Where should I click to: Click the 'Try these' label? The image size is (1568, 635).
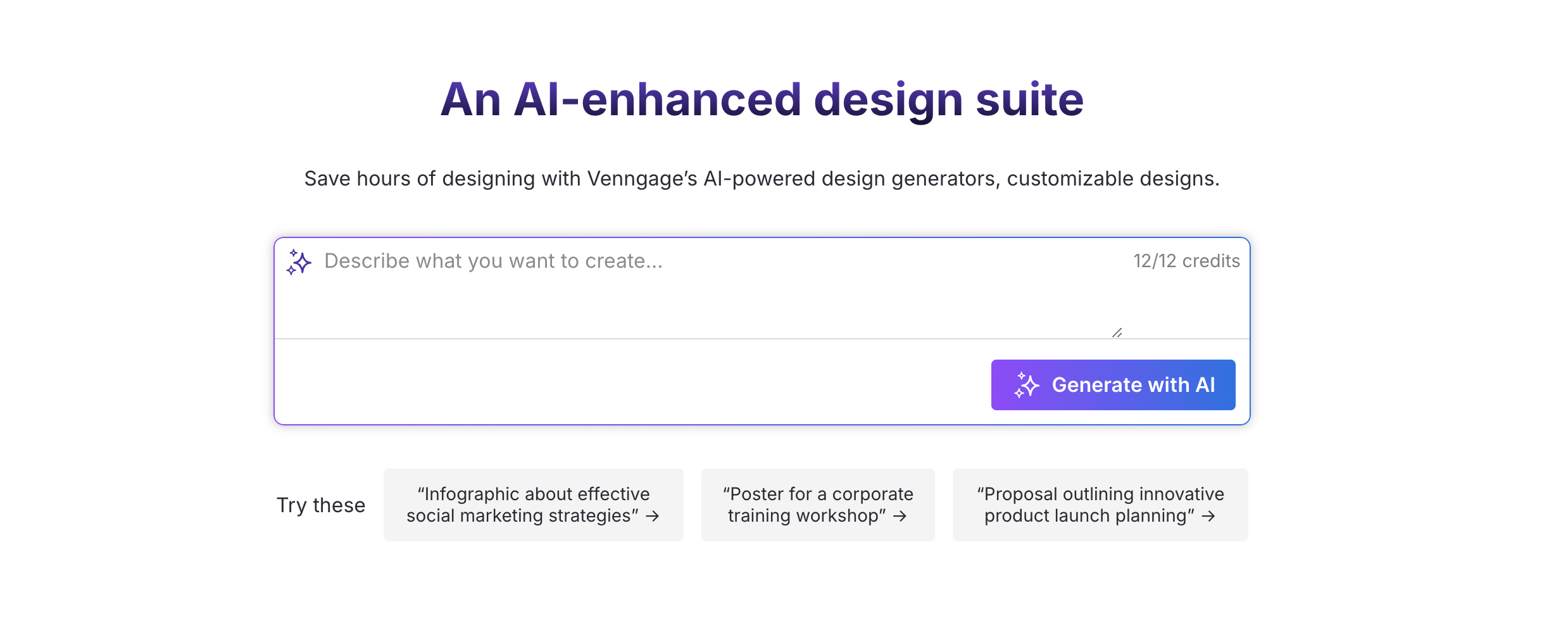click(320, 505)
